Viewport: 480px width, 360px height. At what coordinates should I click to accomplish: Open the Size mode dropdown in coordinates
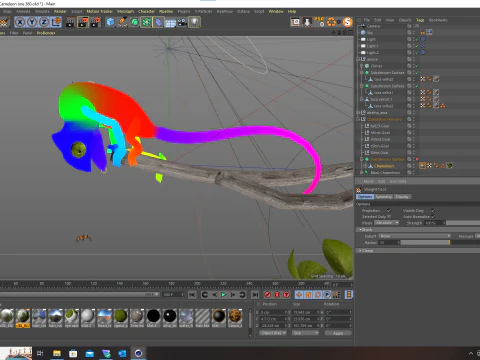305,333
